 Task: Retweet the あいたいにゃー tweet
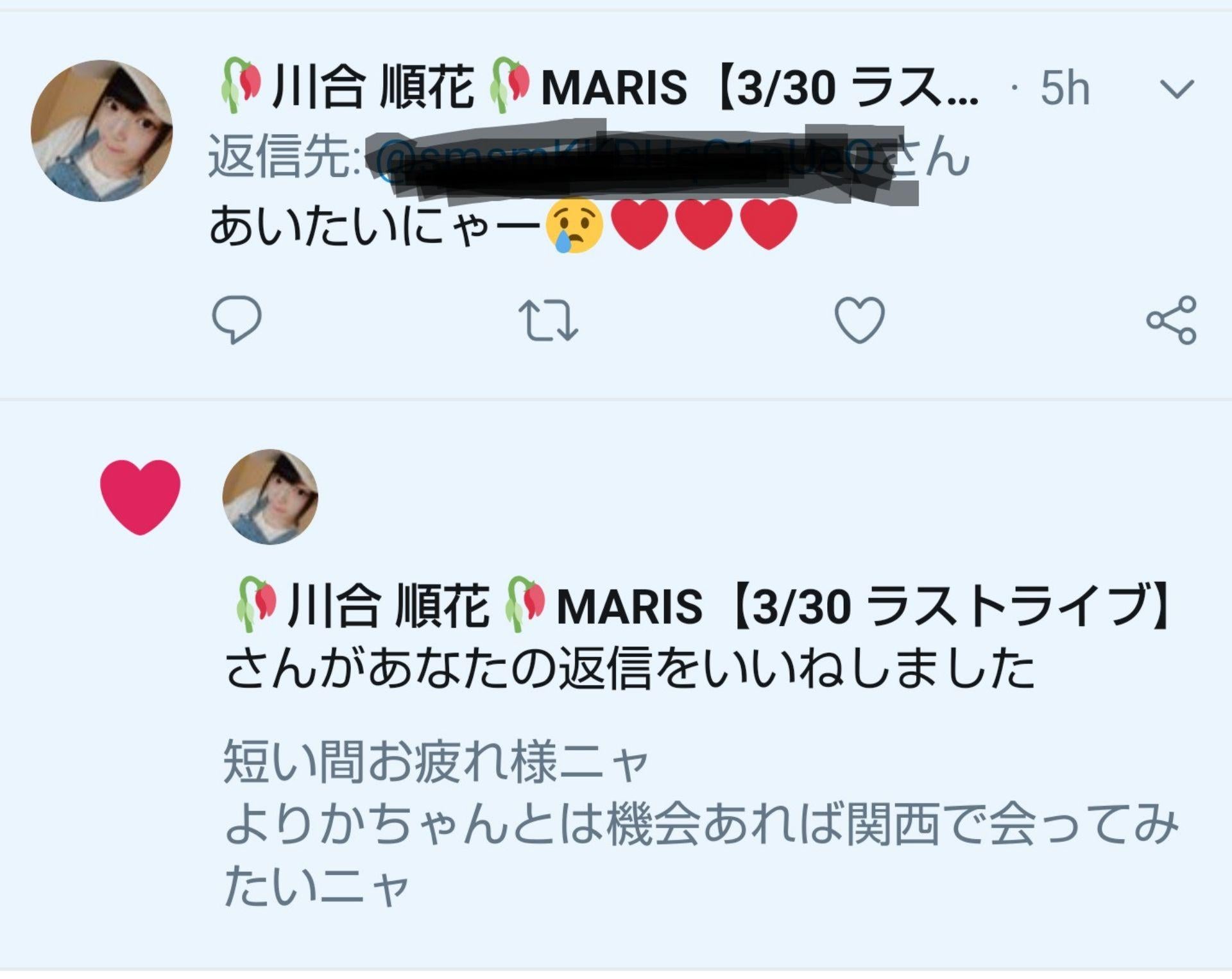coord(548,320)
